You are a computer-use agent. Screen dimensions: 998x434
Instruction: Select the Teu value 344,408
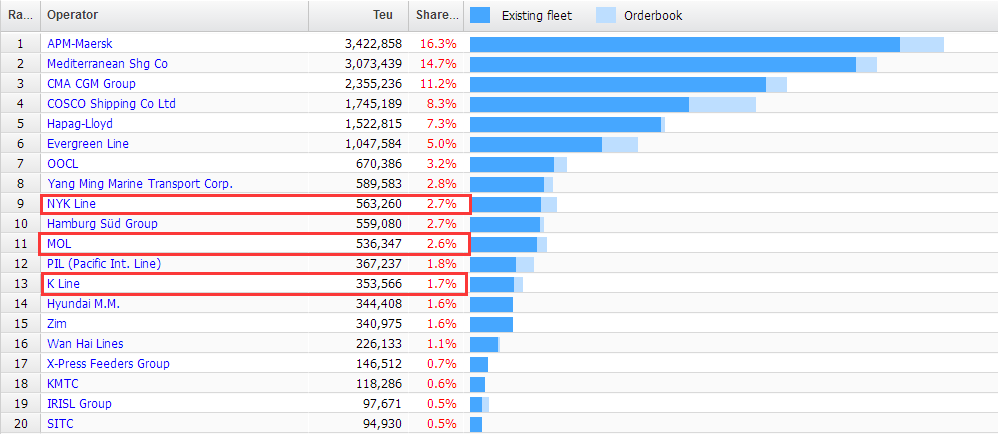(379, 304)
